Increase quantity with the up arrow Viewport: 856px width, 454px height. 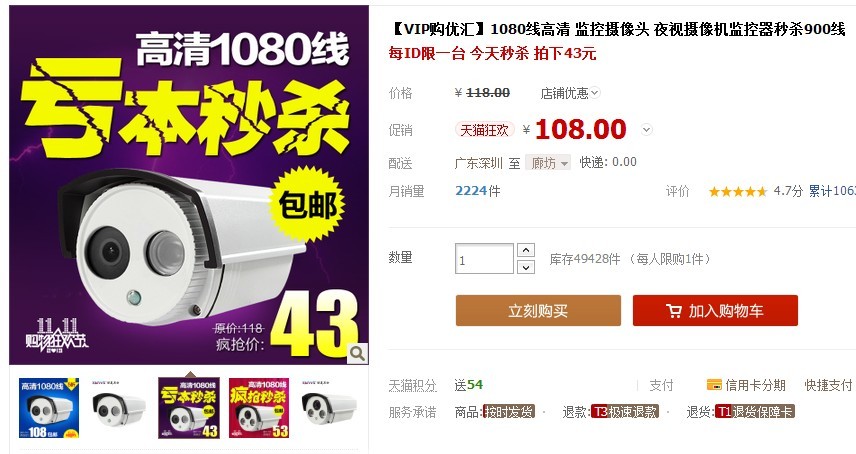click(526, 250)
